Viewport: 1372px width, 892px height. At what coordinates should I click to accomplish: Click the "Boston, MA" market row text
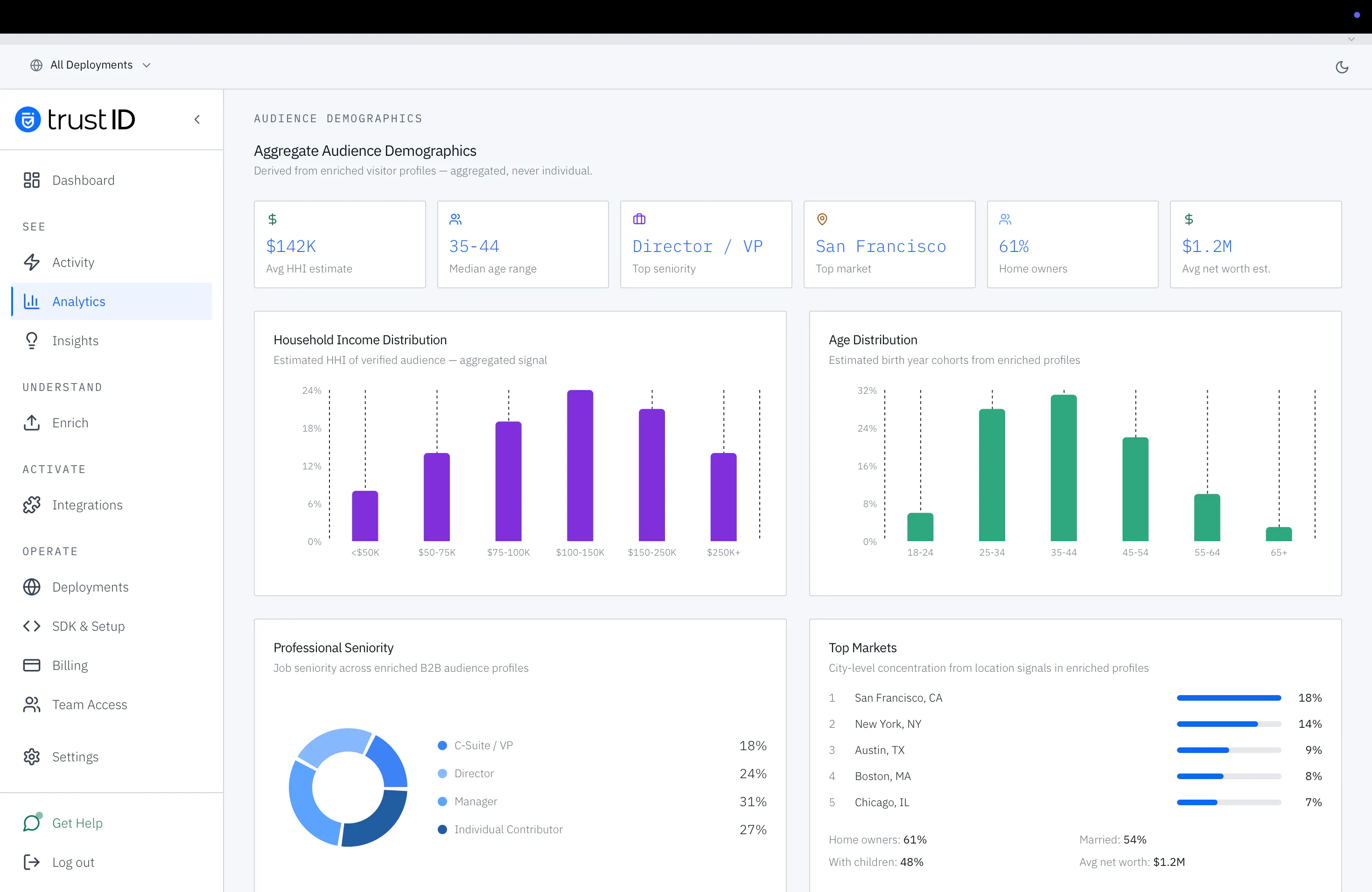coord(882,776)
